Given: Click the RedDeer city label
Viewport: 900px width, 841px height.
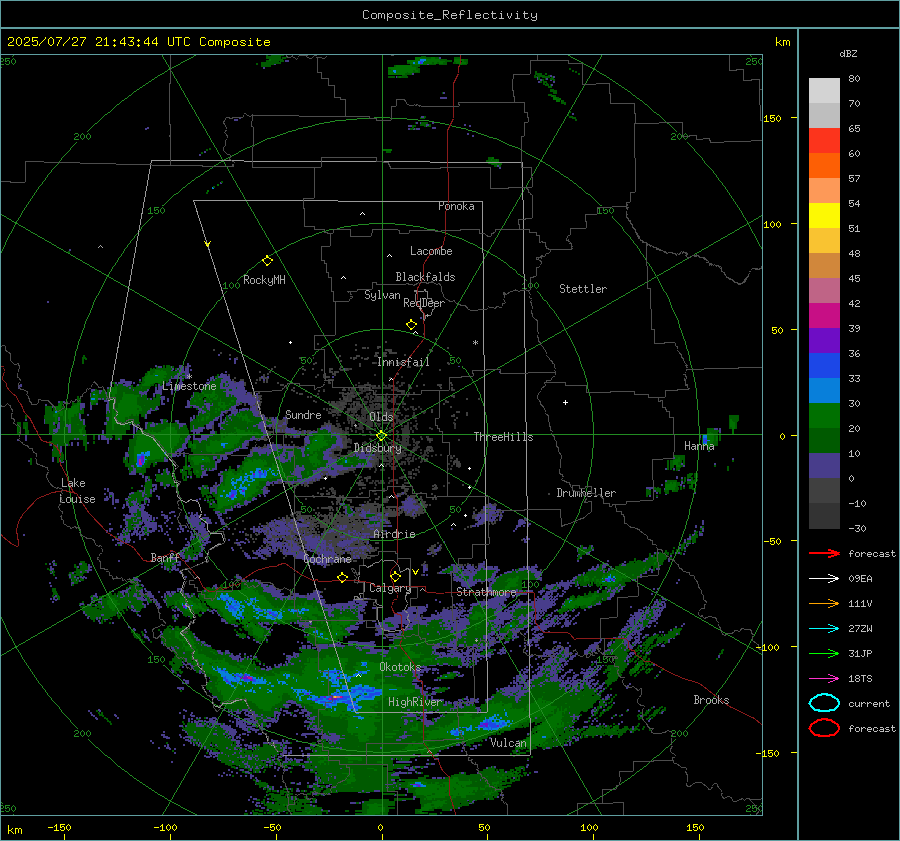Looking at the screenshot, I should pos(424,303).
